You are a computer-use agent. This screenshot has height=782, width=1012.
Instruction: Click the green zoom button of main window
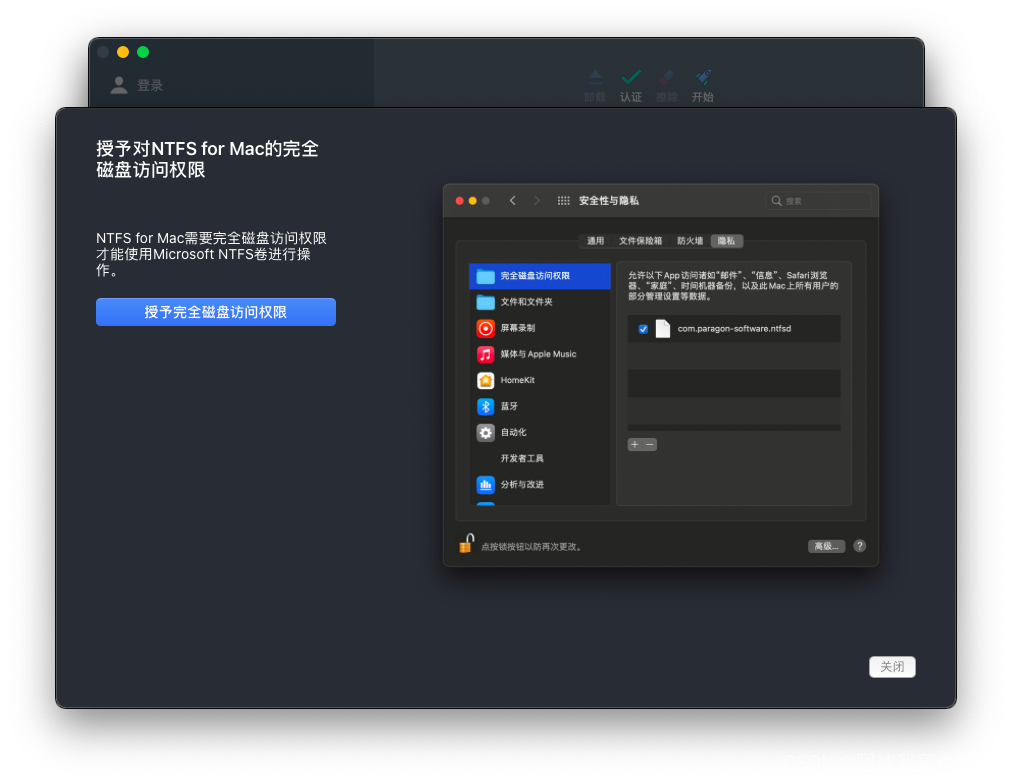click(x=143, y=52)
